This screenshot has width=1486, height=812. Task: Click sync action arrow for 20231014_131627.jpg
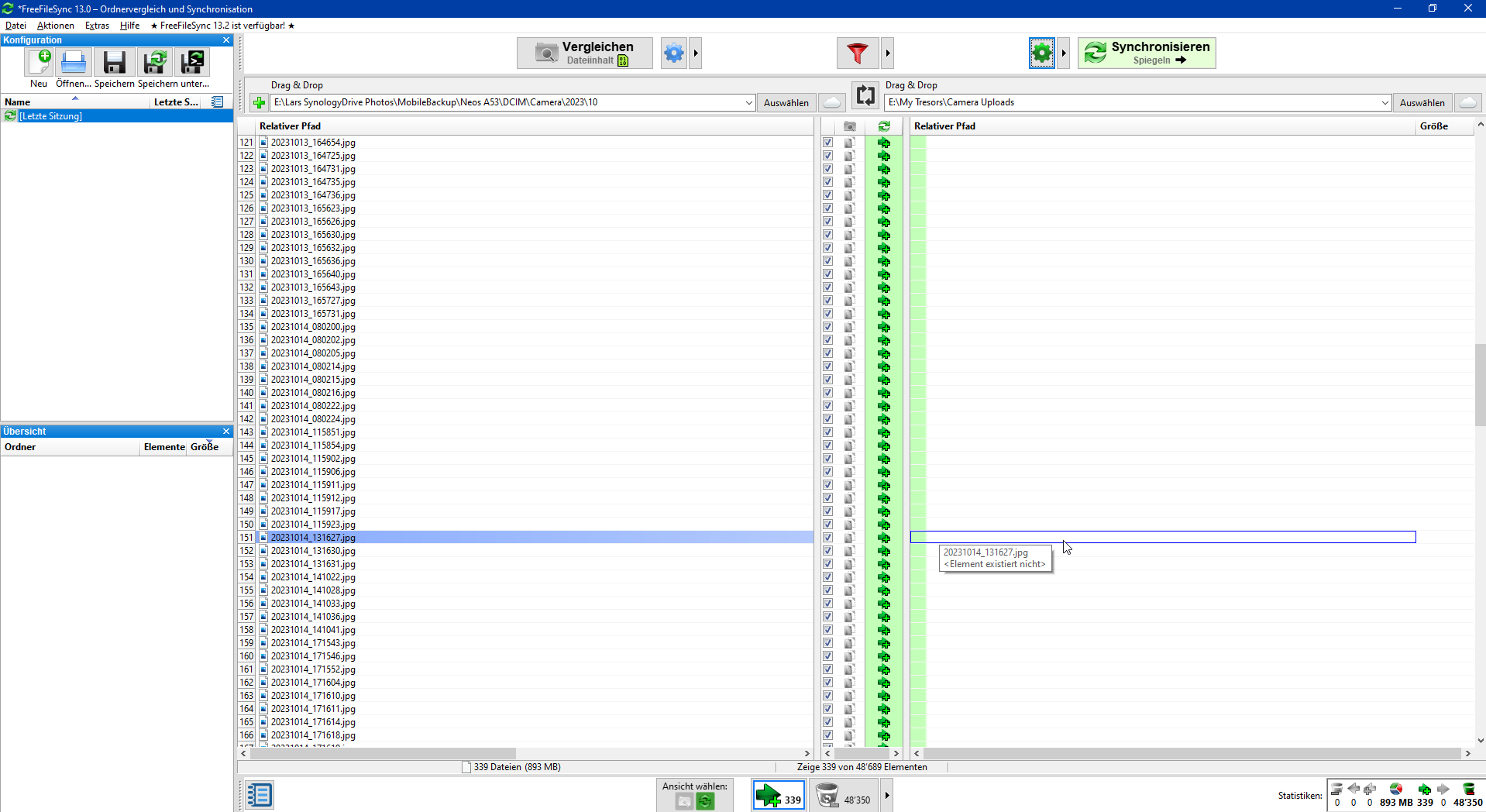pos(884,538)
